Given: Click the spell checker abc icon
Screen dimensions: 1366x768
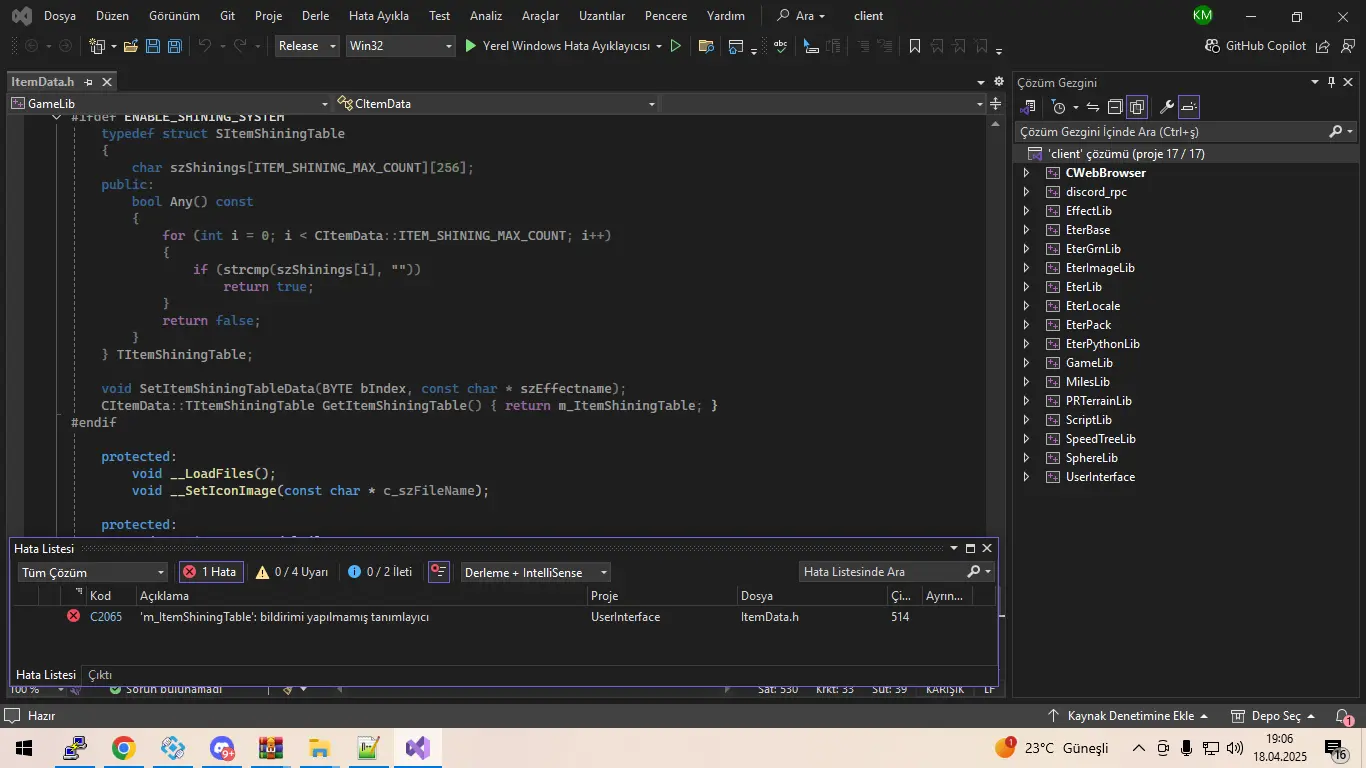Looking at the screenshot, I should coord(781,46).
